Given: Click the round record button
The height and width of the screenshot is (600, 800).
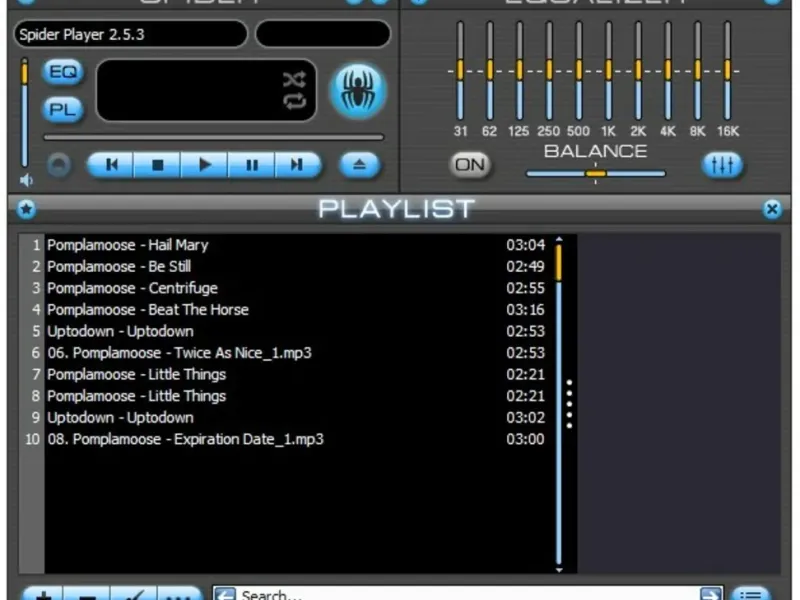Looking at the screenshot, I should click(59, 165).
